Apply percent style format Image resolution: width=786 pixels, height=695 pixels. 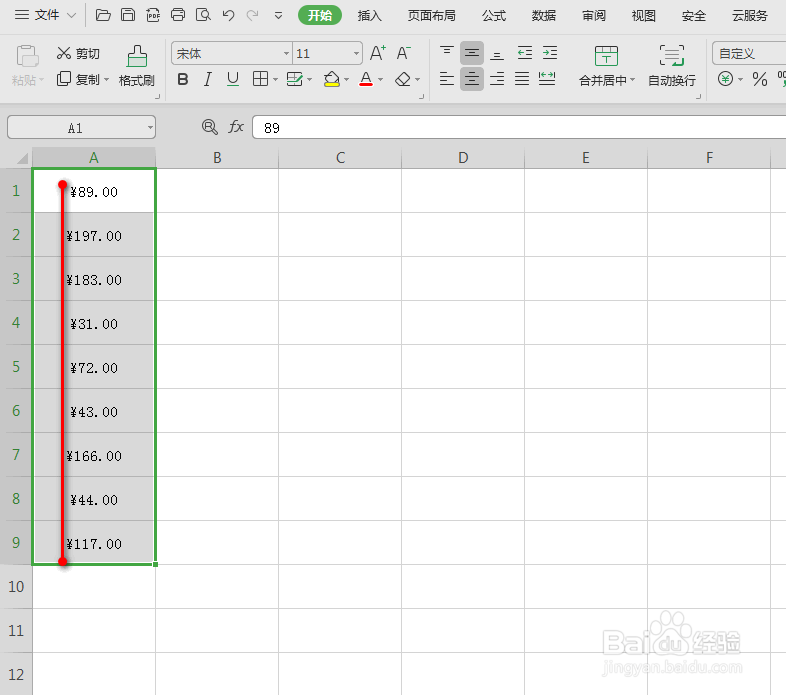pyautogui.click(x=760, y=79)
